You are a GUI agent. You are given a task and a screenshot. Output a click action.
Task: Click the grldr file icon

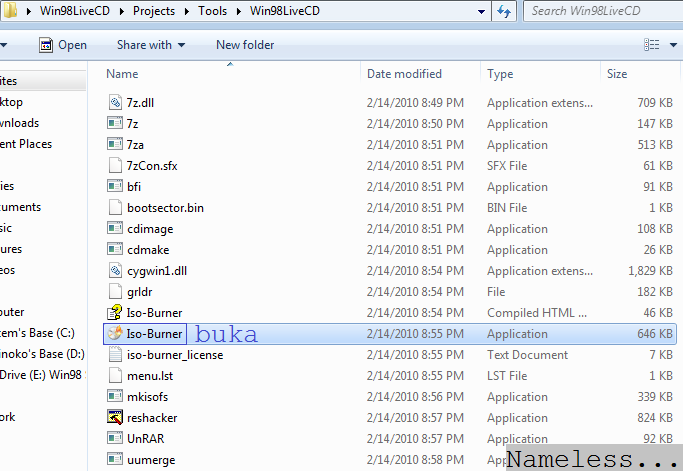click(x=115, y=291)
